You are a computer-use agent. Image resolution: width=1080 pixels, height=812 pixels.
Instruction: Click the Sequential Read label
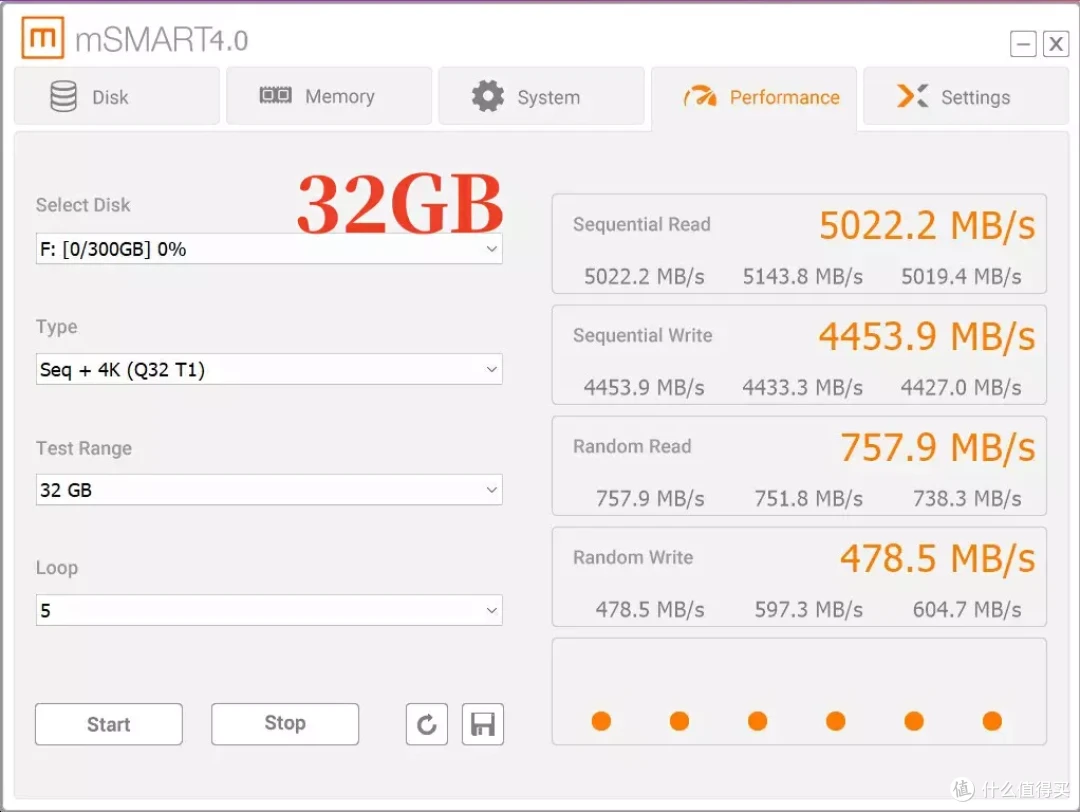click(x=642, y=225)
